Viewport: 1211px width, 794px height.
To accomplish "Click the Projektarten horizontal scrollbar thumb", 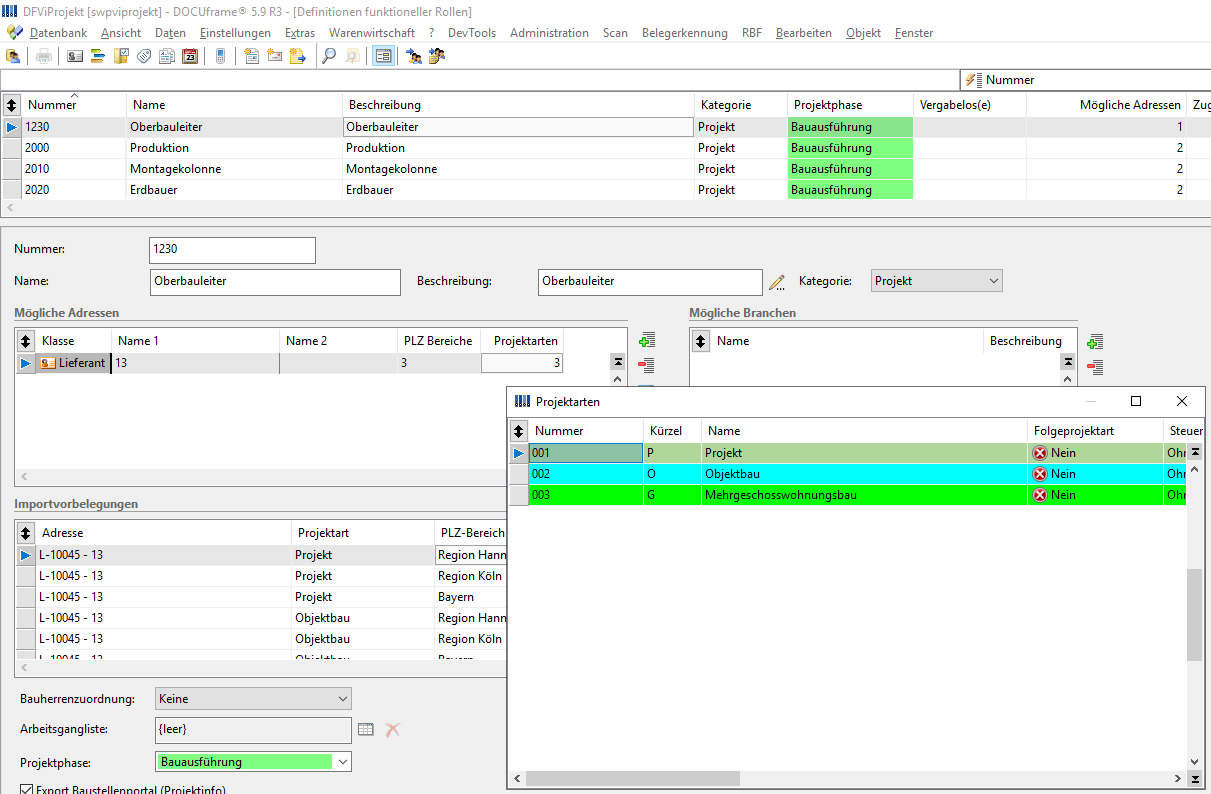I will point(633,778).
